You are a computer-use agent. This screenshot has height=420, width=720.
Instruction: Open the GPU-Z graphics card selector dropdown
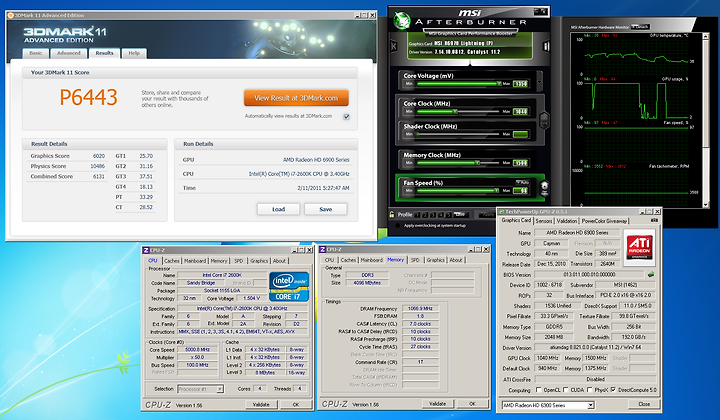(x=591, y=405)
